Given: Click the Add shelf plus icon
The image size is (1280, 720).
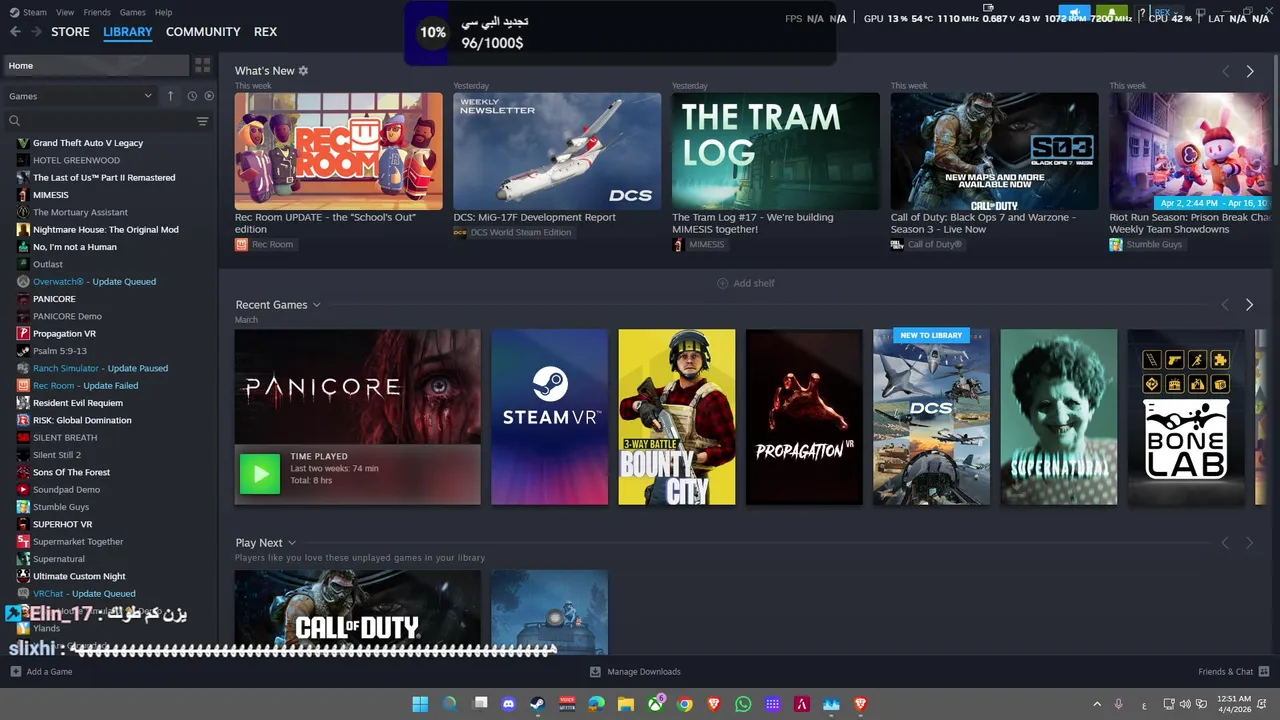Looking at the screenshot, I should (723, 283).
